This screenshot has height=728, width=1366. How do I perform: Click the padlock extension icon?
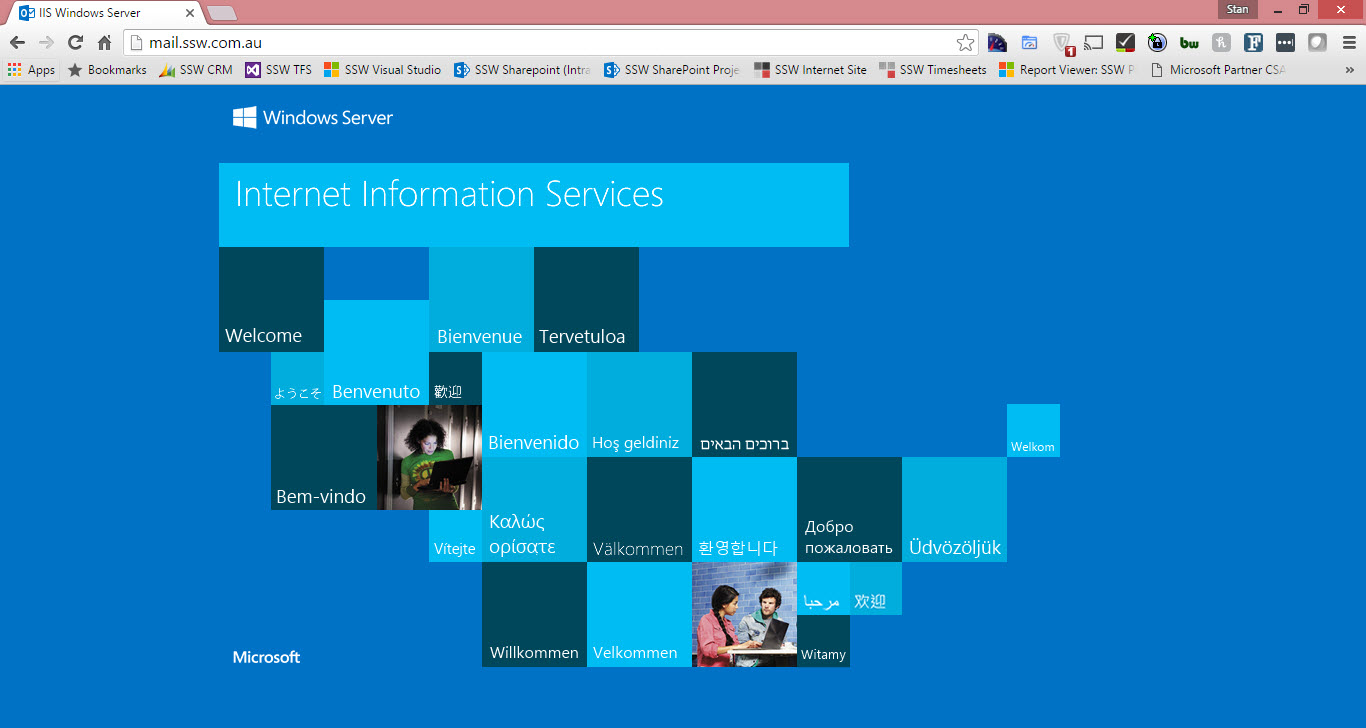point(1157,43)
